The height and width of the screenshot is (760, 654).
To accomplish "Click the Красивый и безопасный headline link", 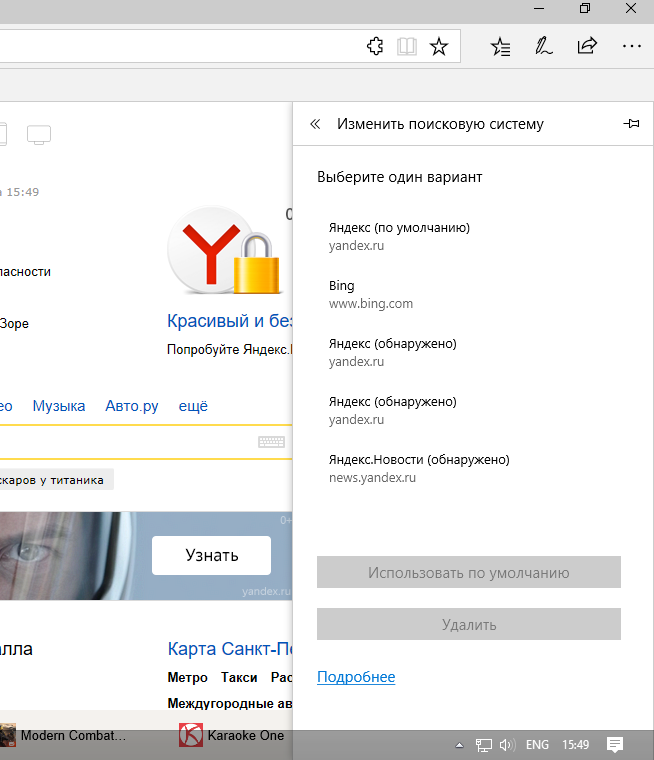I will tap(230, 321).
